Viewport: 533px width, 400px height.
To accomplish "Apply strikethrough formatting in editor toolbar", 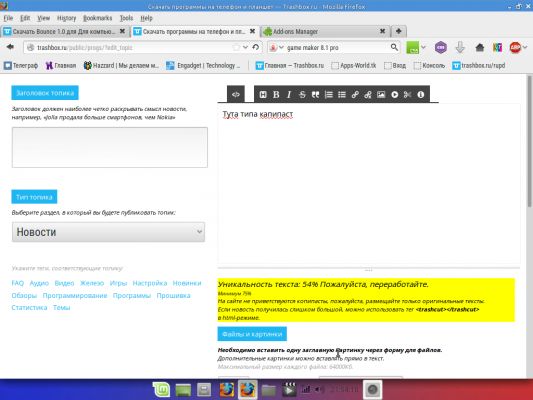I will tap(302, 94).
